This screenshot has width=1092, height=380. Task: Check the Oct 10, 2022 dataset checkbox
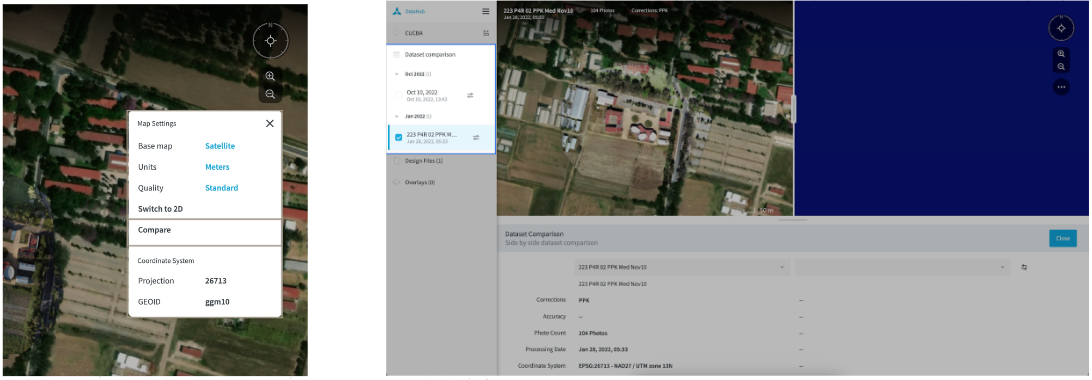398,95
